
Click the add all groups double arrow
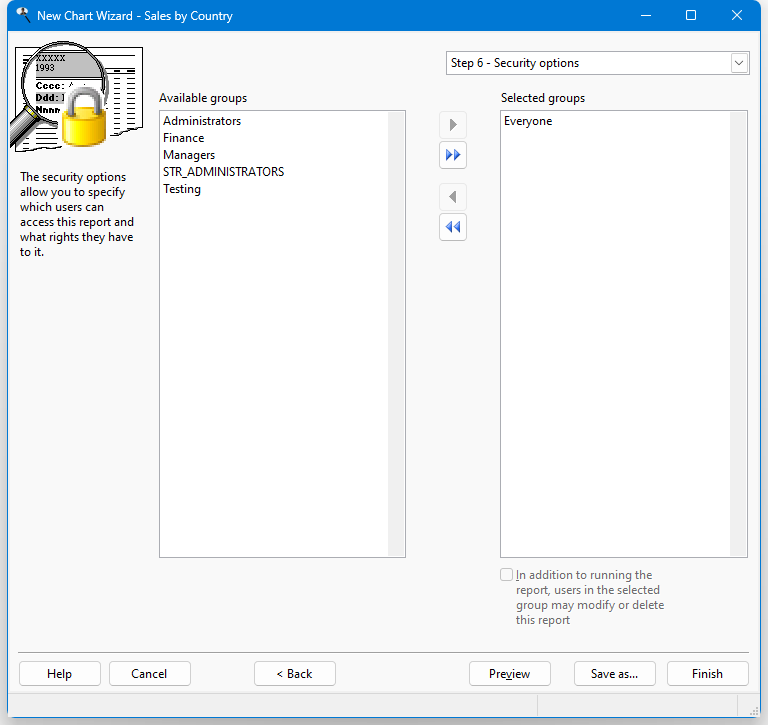[x=453, y=155]
